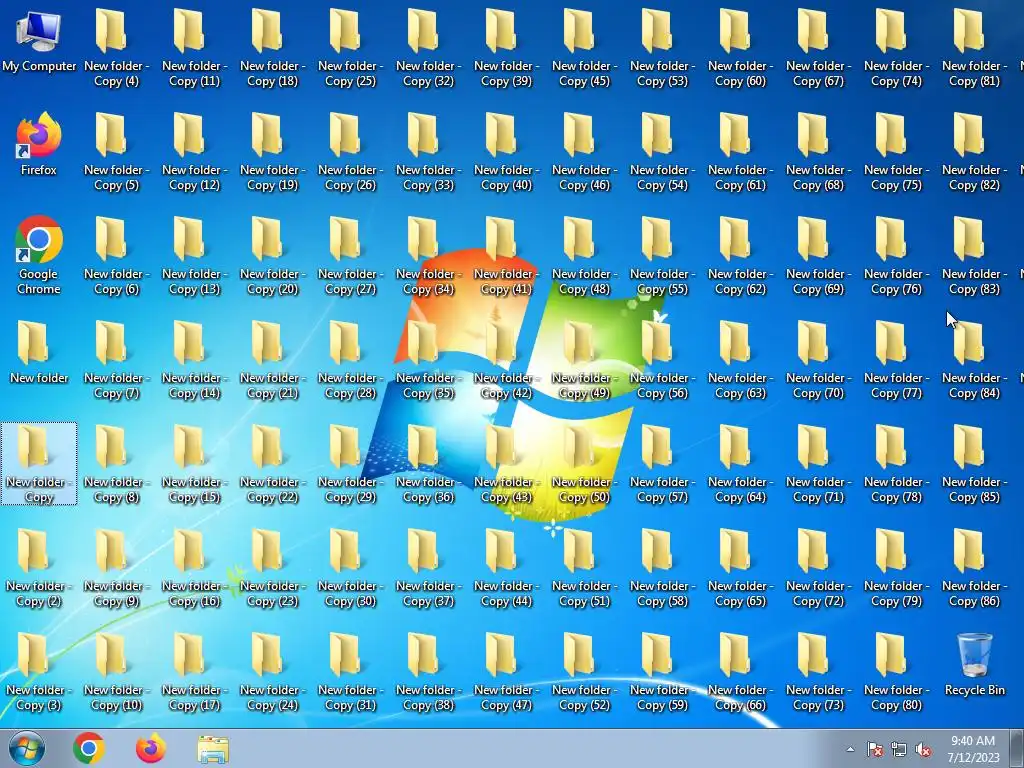
Task: Select 'New folder - Copy (58)' folder
Action: 662,568
